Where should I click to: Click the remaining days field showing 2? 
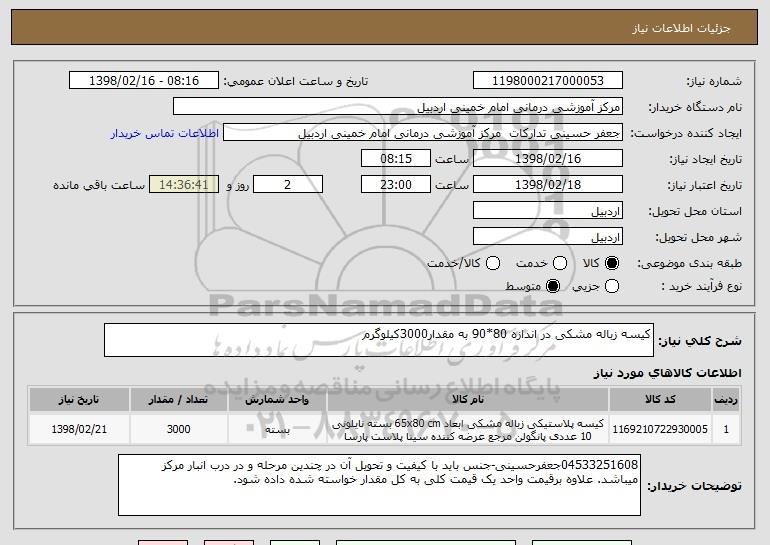click(288, 185)
